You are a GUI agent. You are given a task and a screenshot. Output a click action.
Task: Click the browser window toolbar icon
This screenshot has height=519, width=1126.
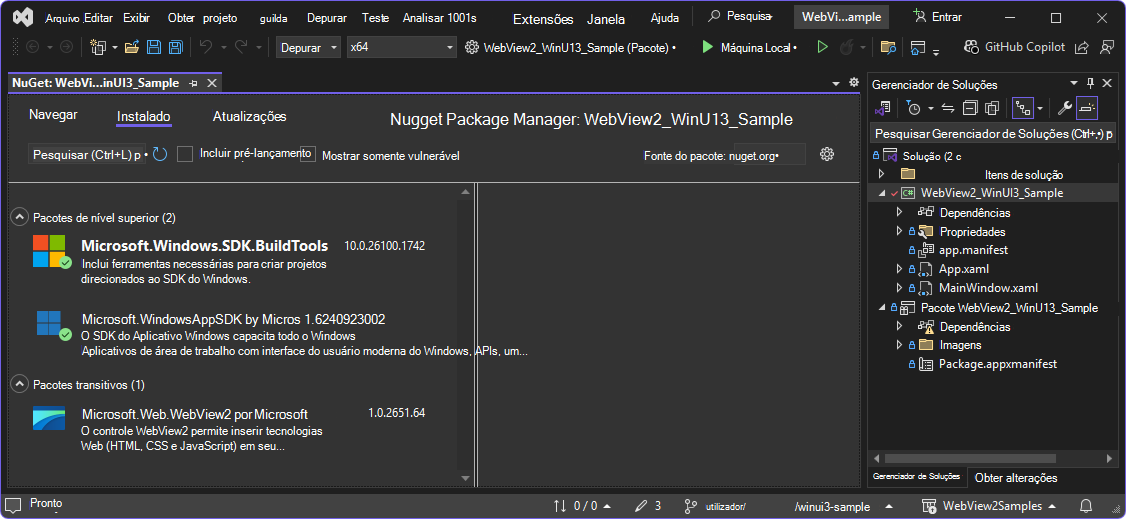[x=917, y=47]
